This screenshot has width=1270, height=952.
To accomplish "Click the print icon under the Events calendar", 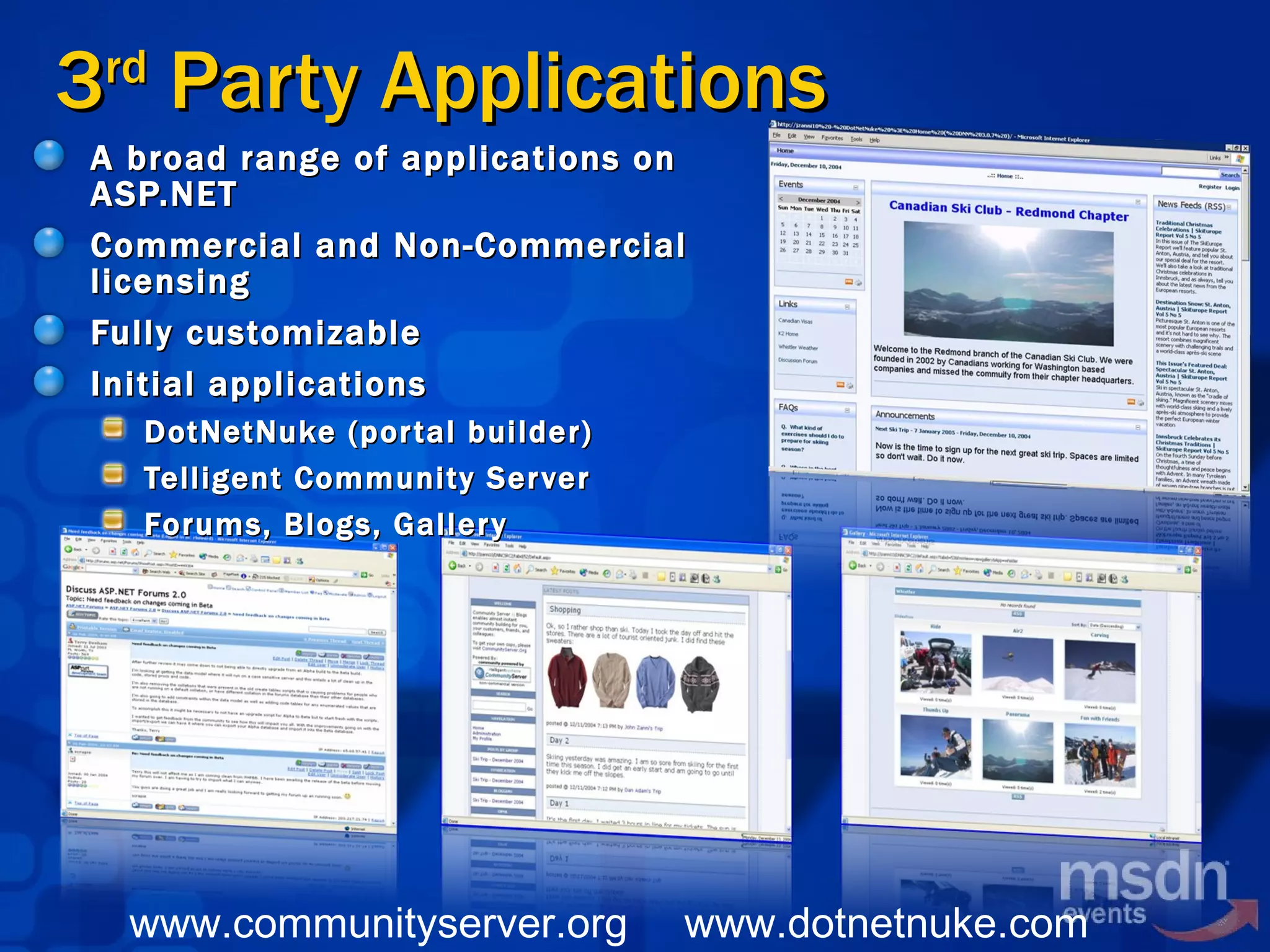I will pos(858,283).
